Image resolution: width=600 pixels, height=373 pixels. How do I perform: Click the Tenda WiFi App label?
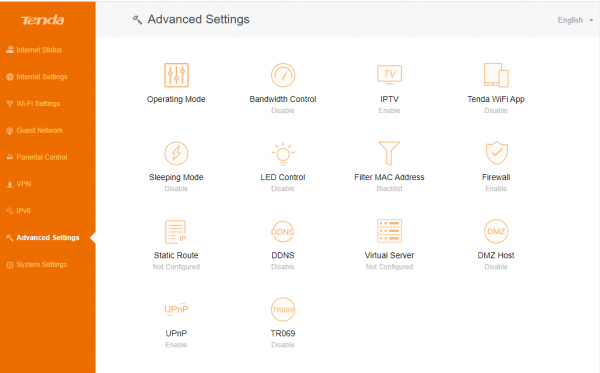[496, 99]
